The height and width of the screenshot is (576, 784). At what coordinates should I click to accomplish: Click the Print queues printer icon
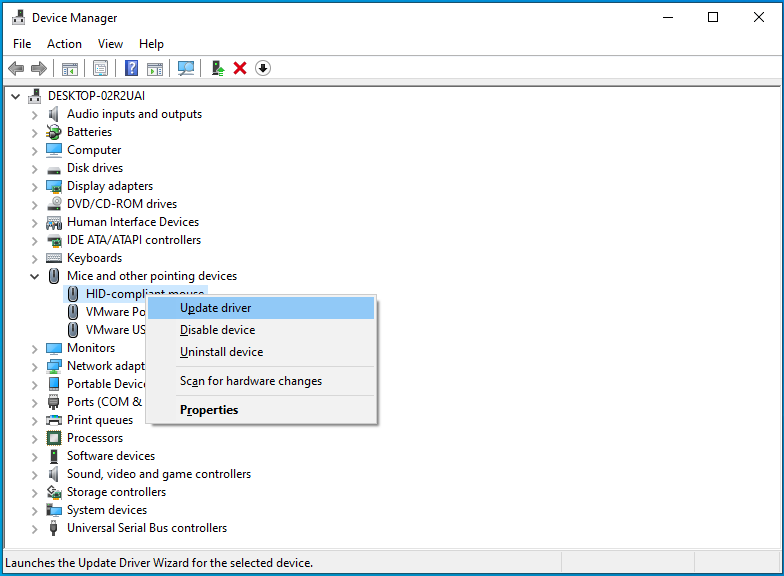coord(54,420)
